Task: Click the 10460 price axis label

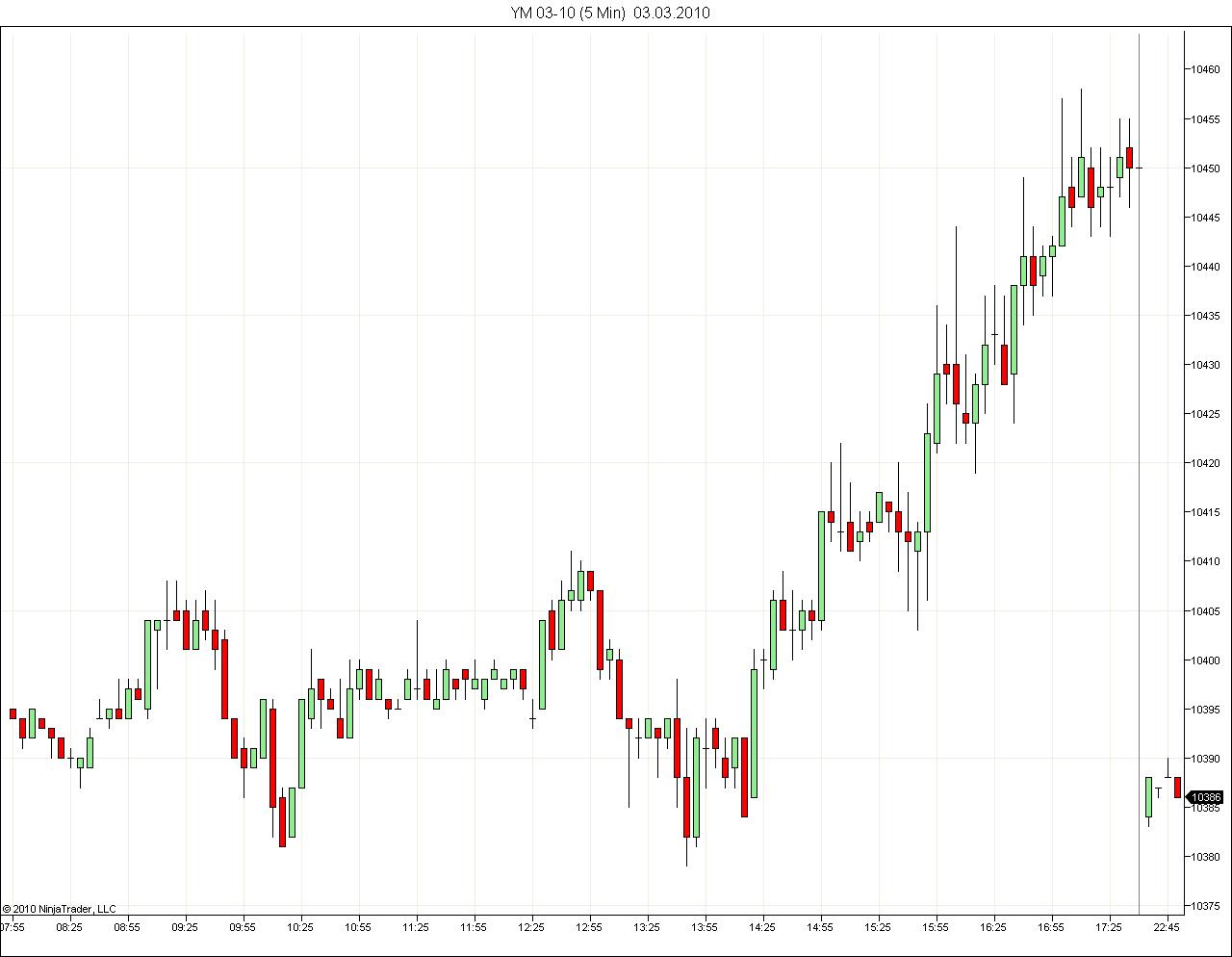Action: (x=1206, y=69)
